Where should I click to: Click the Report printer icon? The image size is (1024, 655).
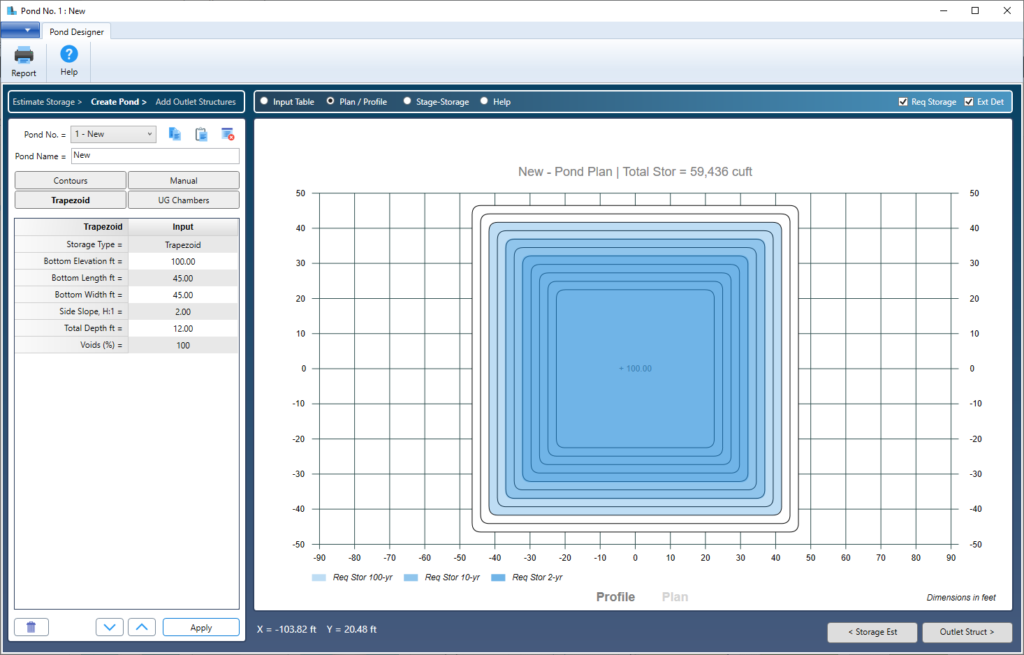[x=24, y=55]
